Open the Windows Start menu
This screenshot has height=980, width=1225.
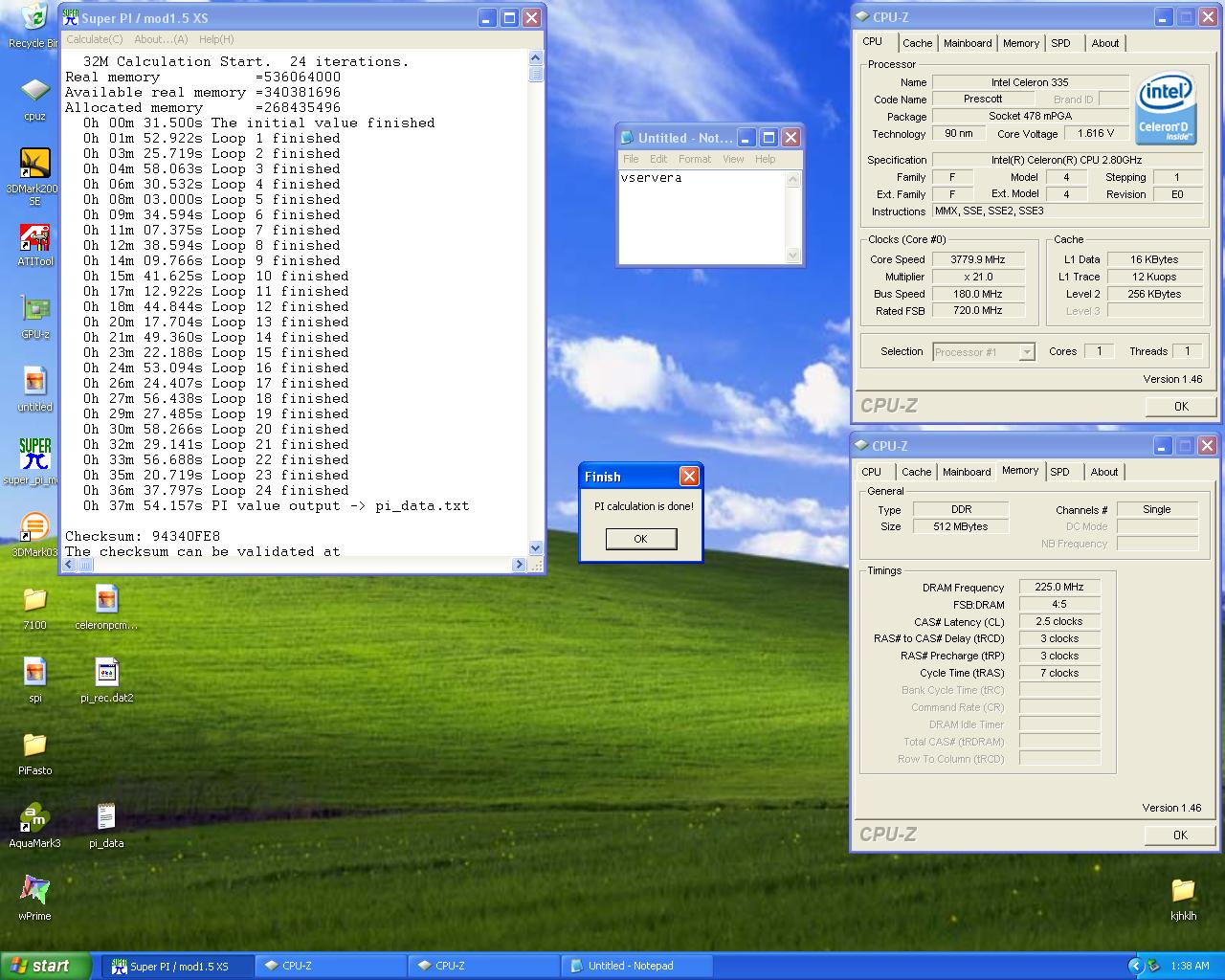click(x=46, y=966)
